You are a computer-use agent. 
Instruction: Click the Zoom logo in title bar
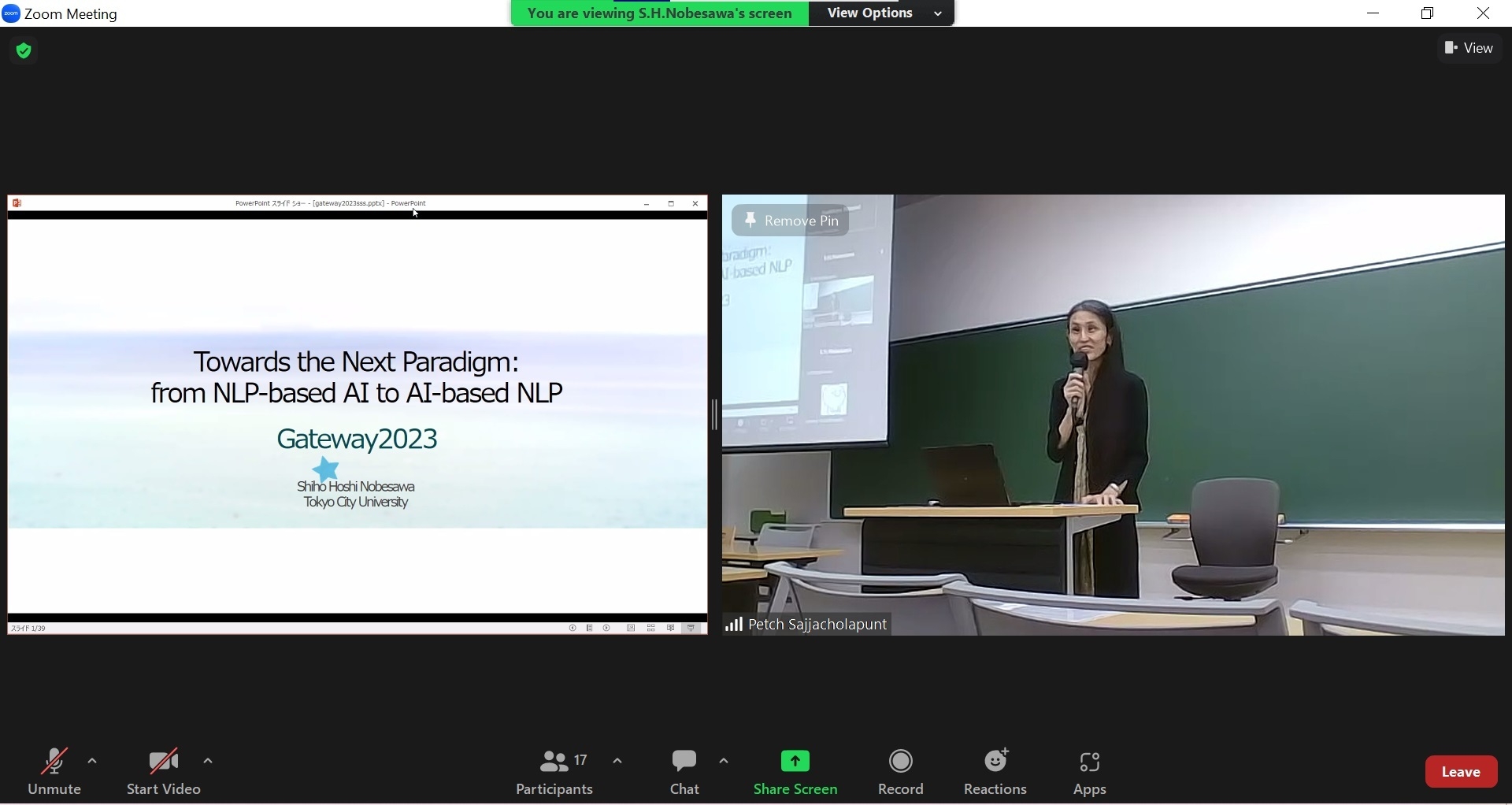click(11, 14)
